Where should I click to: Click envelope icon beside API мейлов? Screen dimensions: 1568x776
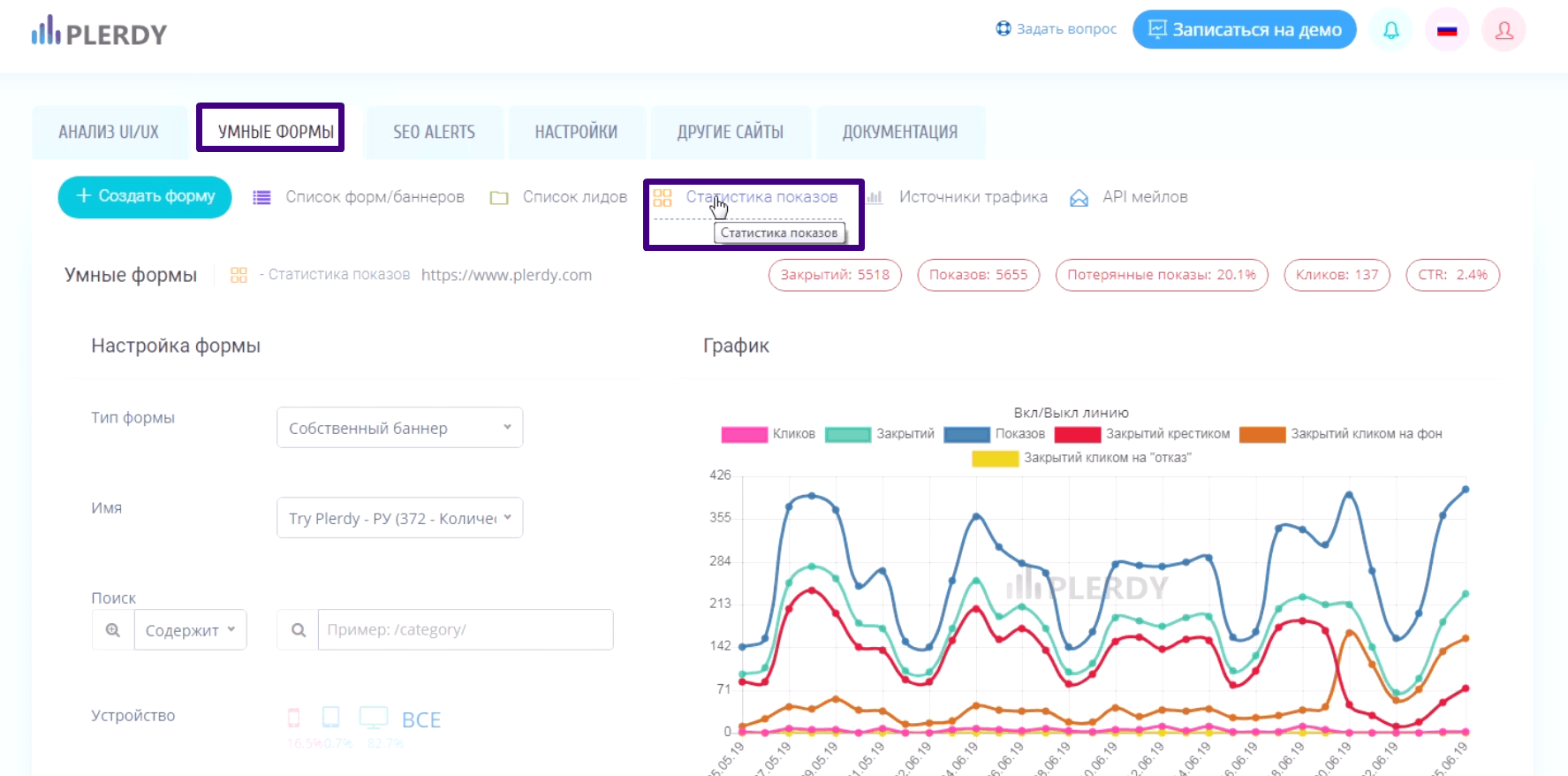click(1079, 198)
